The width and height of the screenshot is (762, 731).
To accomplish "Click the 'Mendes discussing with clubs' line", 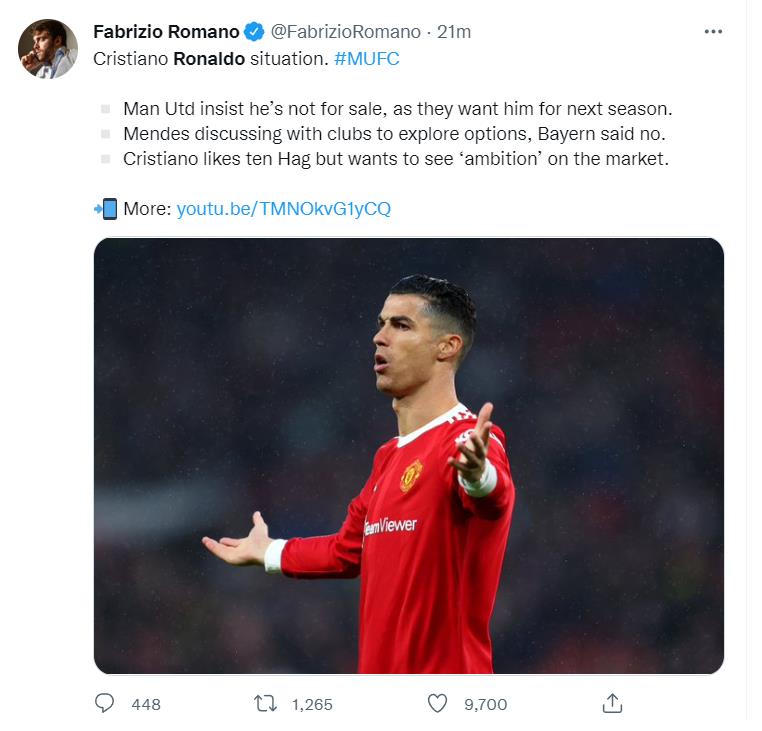I will coord(394,133).
